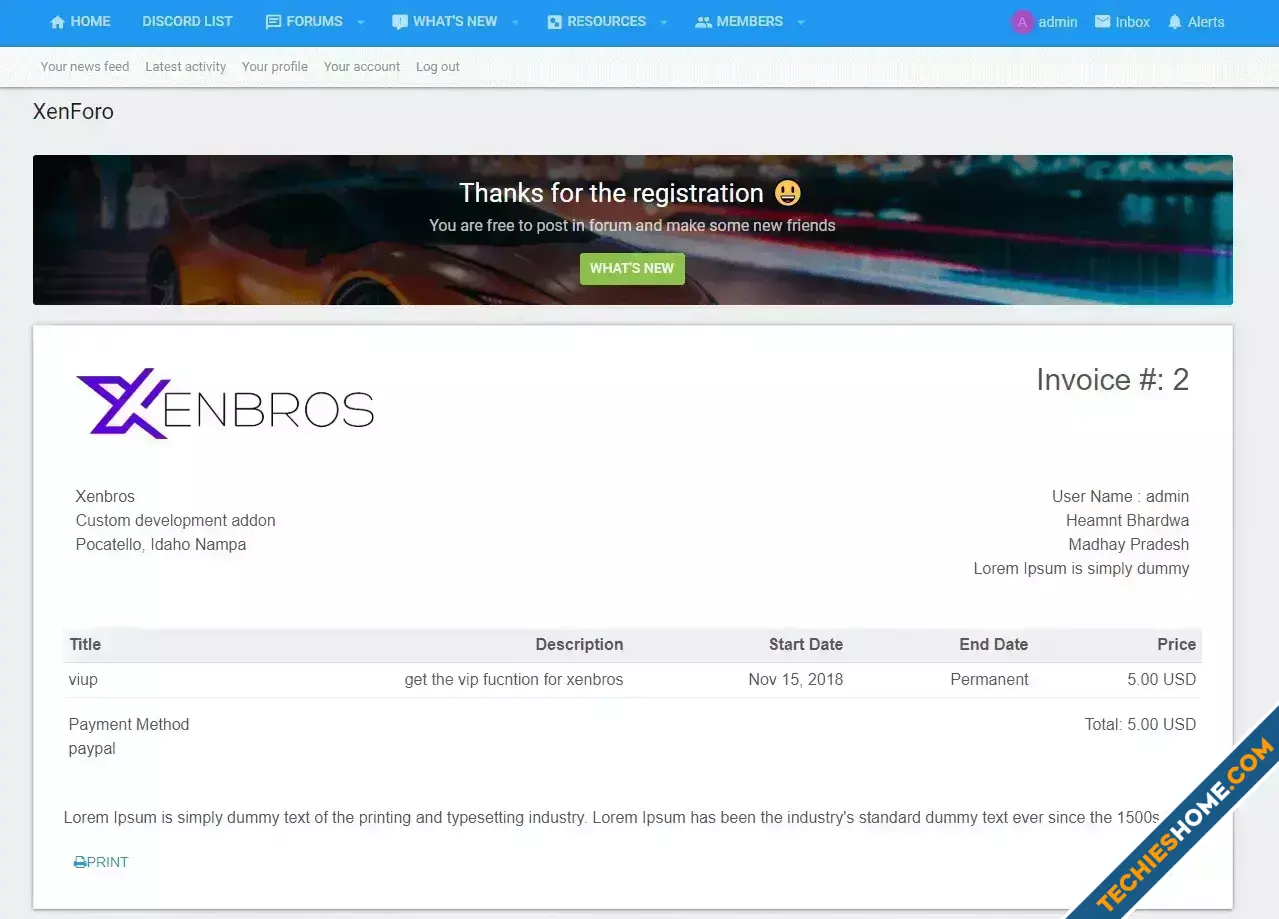Open the Forums navigation tab
The width and height of the screenshot is (1279, 919).
[x=304, y=21]
